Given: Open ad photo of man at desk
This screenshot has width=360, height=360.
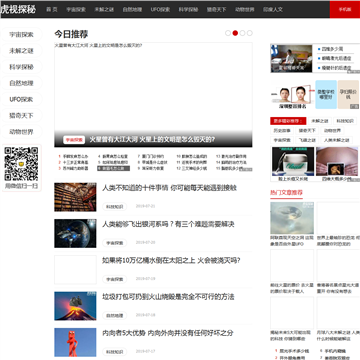Looking at the screenshot, I should 291,58.
